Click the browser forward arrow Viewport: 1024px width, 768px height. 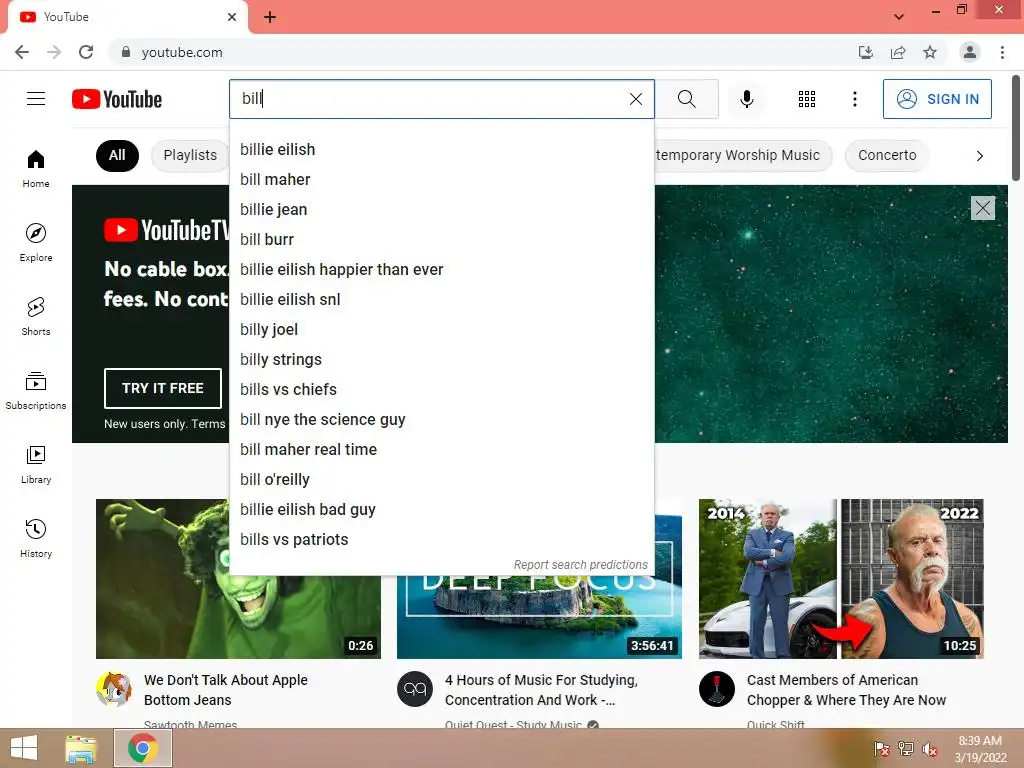(54, 52)
